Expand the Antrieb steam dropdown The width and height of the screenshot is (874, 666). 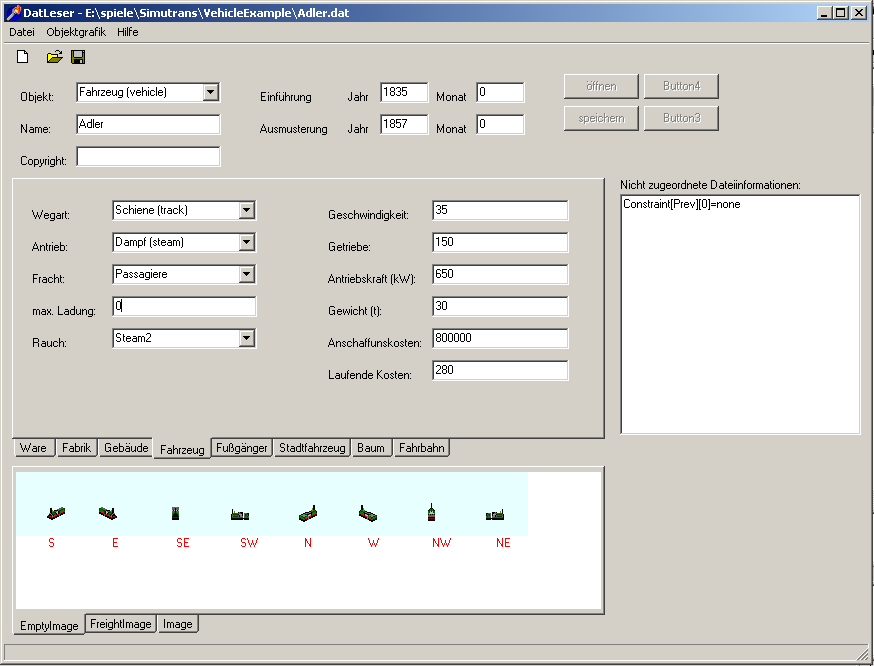(247, 242)
